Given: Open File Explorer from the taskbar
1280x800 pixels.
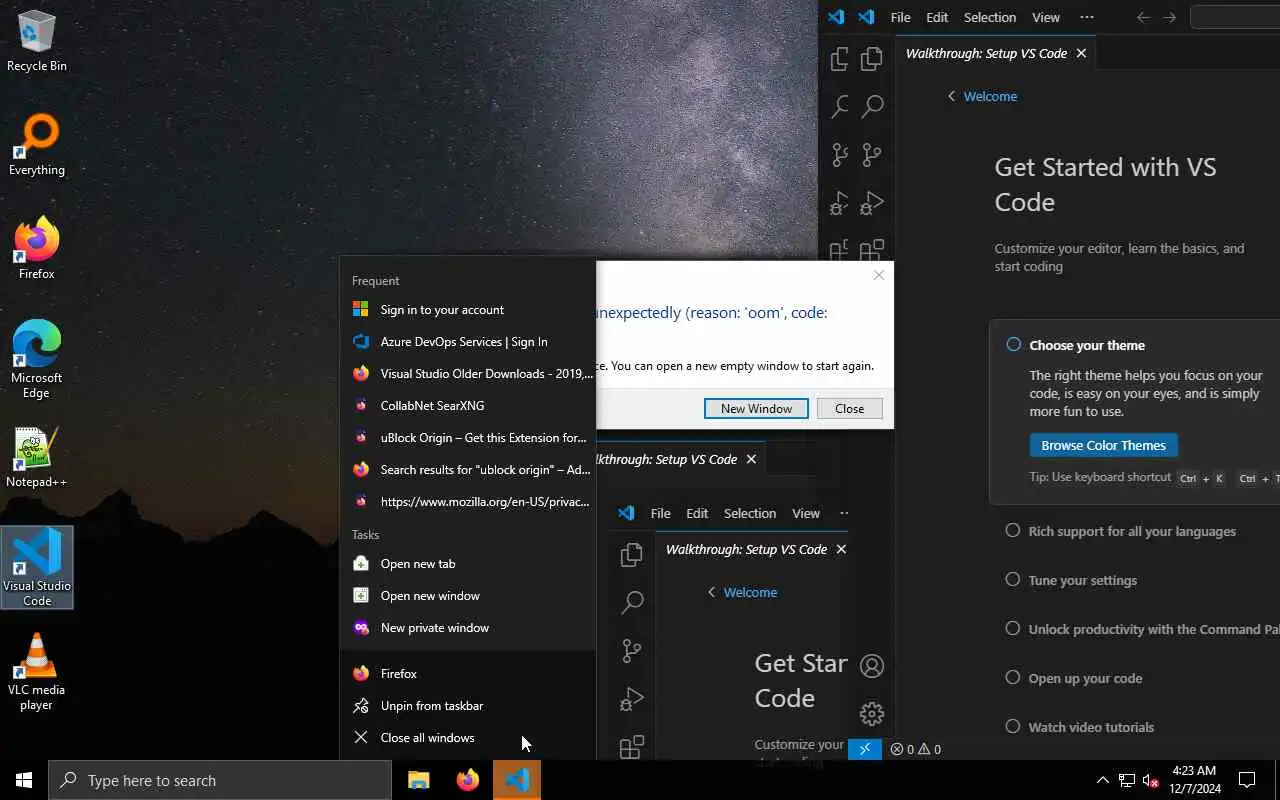Looking at the screenshot, I should 418,780.
